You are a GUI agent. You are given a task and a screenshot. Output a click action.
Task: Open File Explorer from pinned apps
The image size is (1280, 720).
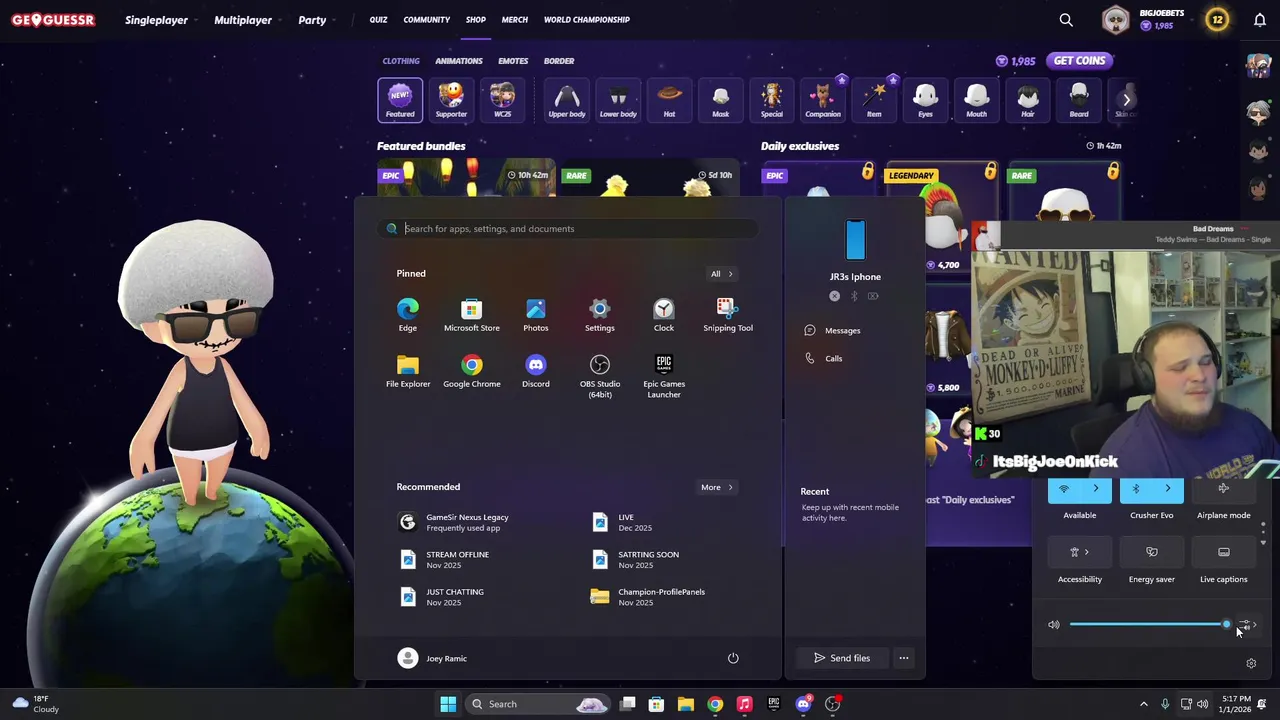[x=408, y=371]
